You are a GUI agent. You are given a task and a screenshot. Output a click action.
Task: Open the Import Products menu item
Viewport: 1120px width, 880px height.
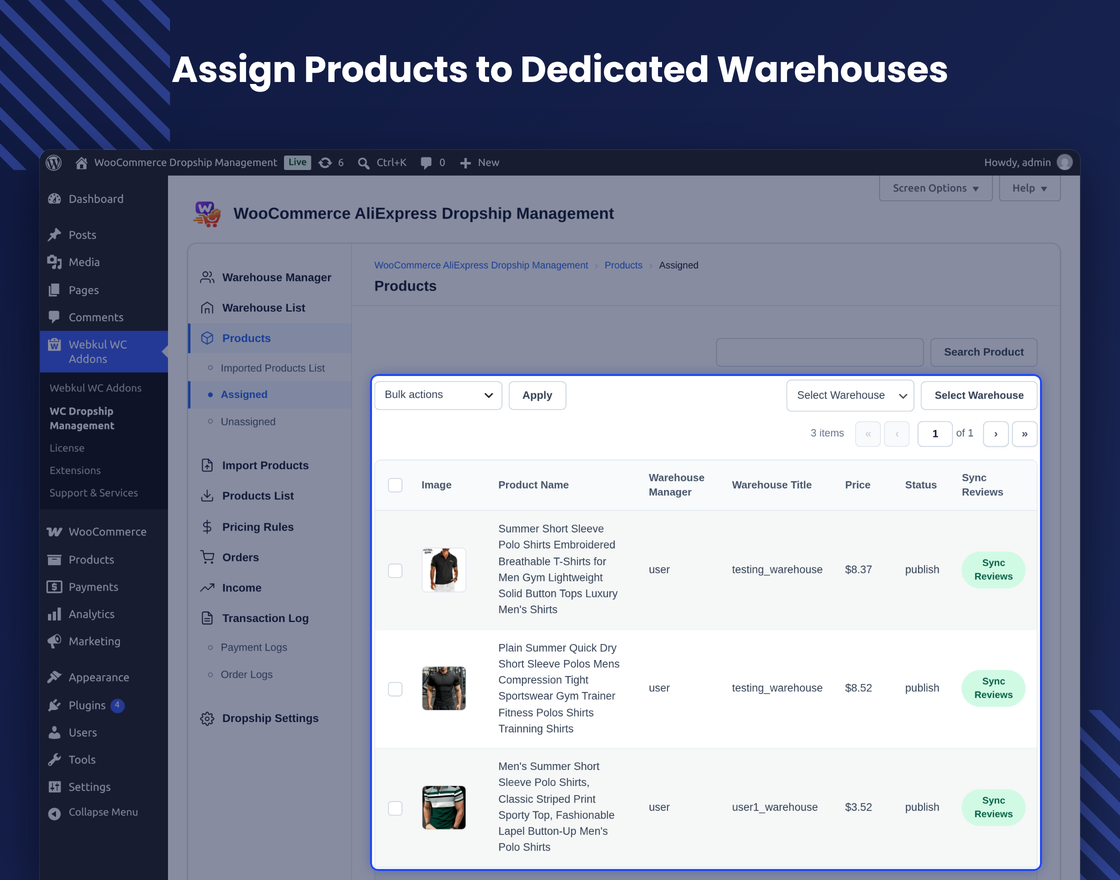(265, 466)
